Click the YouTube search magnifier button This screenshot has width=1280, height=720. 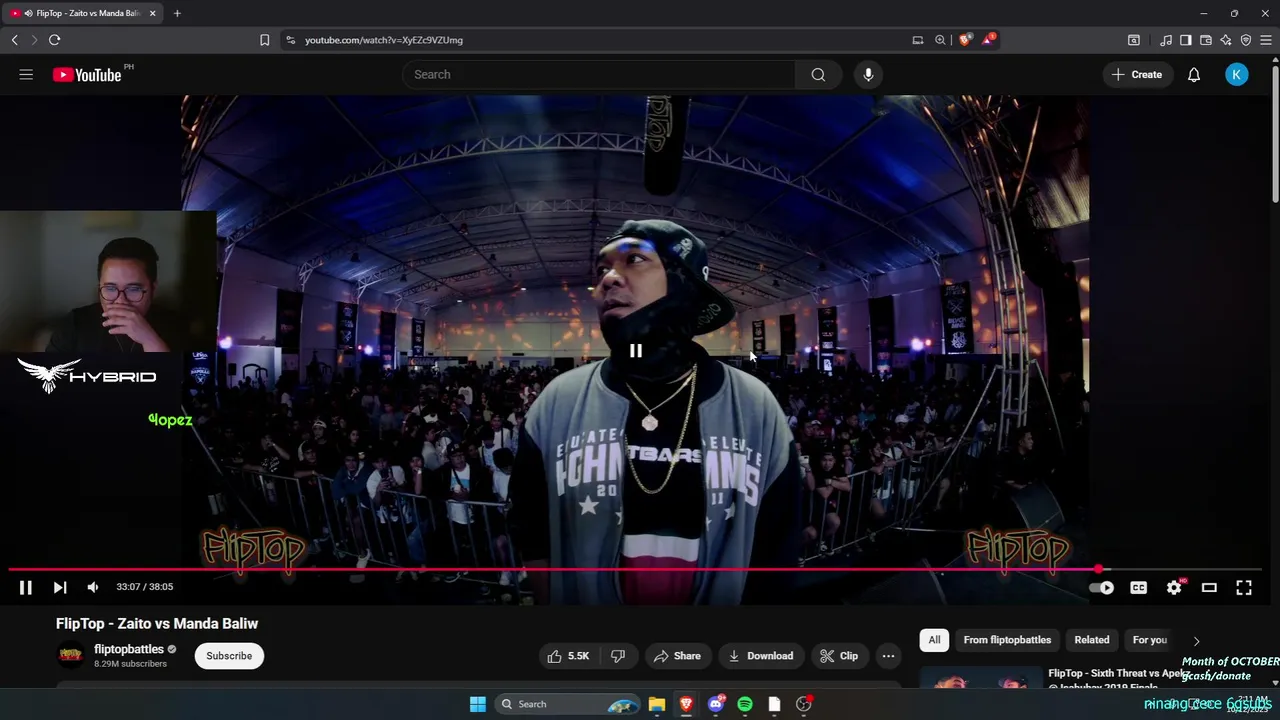(x=818, y=74)
